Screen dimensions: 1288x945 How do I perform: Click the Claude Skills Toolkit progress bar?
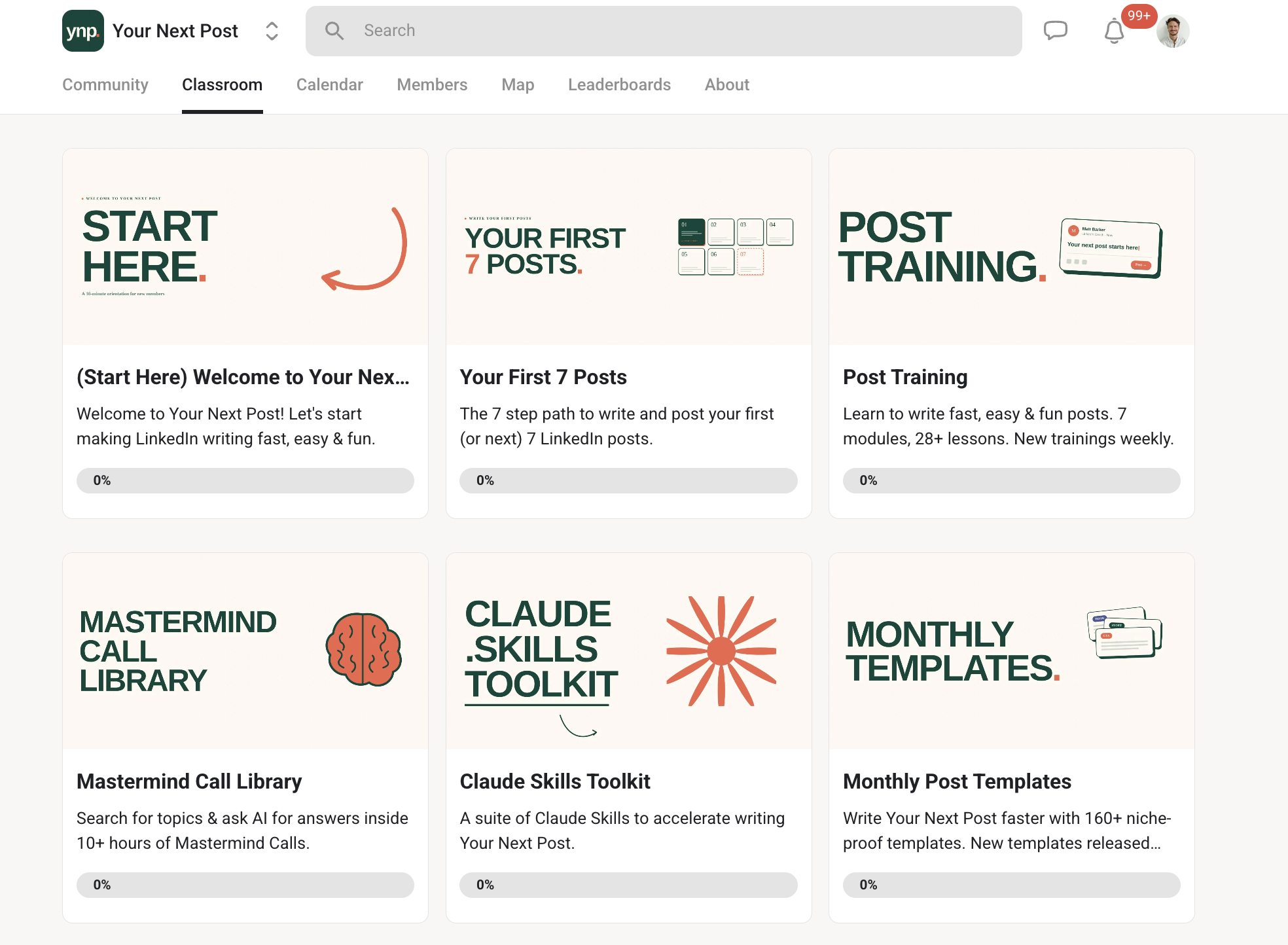(629, 885)
